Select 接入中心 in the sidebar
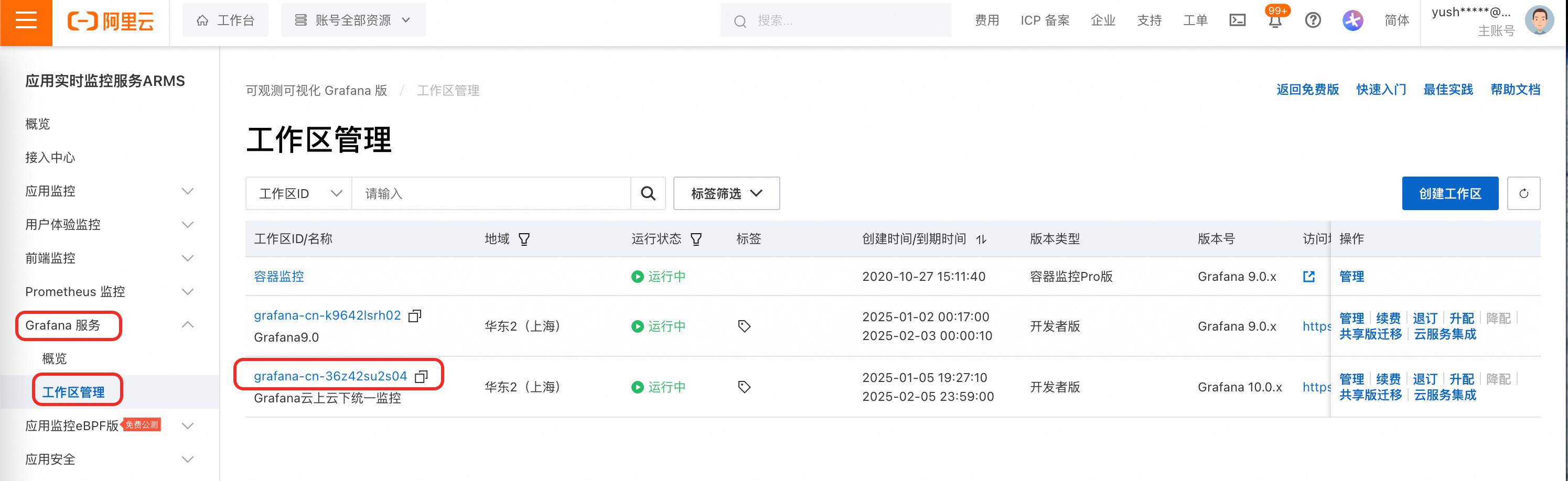This screenshot has height=481, width=1568. pyautogui.click(x=50, y=158)
